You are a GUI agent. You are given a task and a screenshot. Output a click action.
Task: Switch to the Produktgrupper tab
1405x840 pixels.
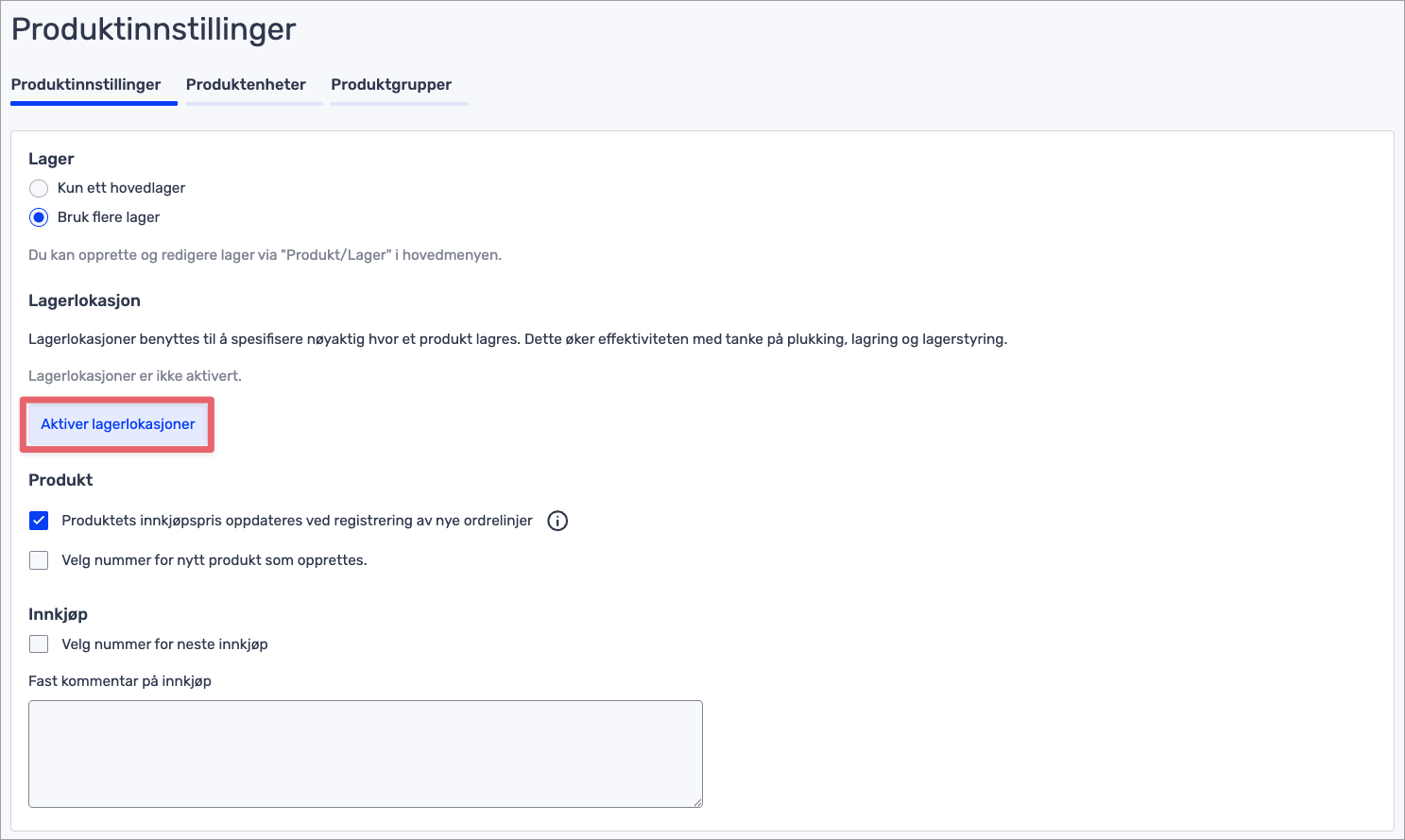pyautogui.click(x=391, y=85)
